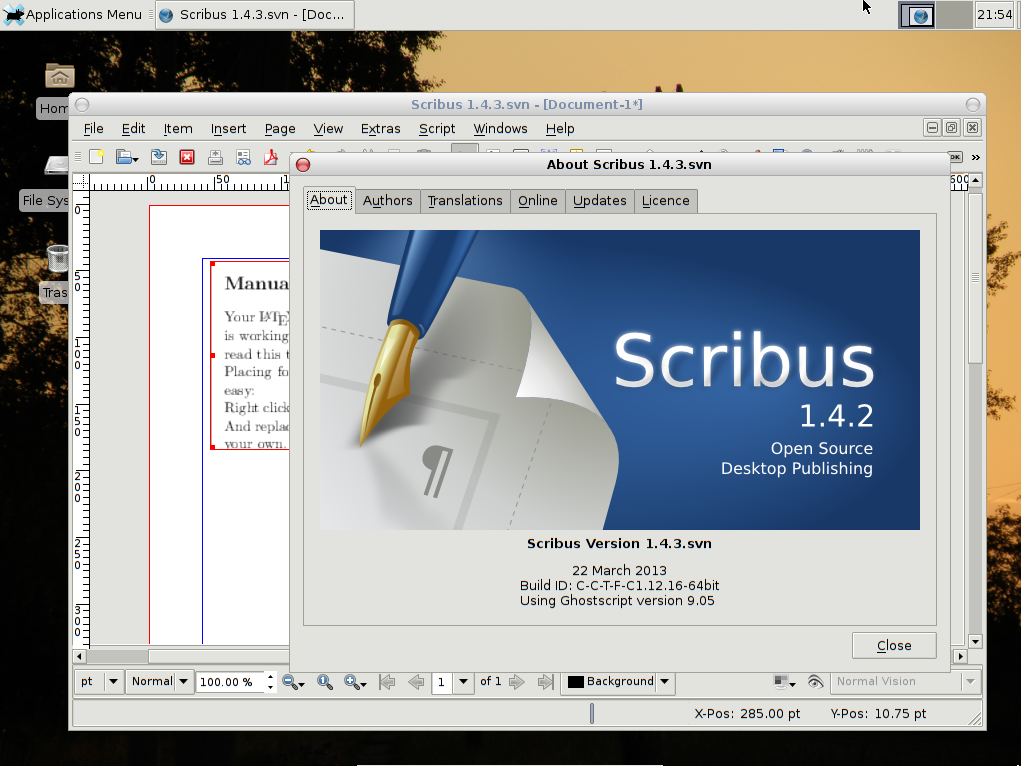The height and width of the screenshot is (766, 1021).
Task: Open the File menu
Action: [93, 129]
